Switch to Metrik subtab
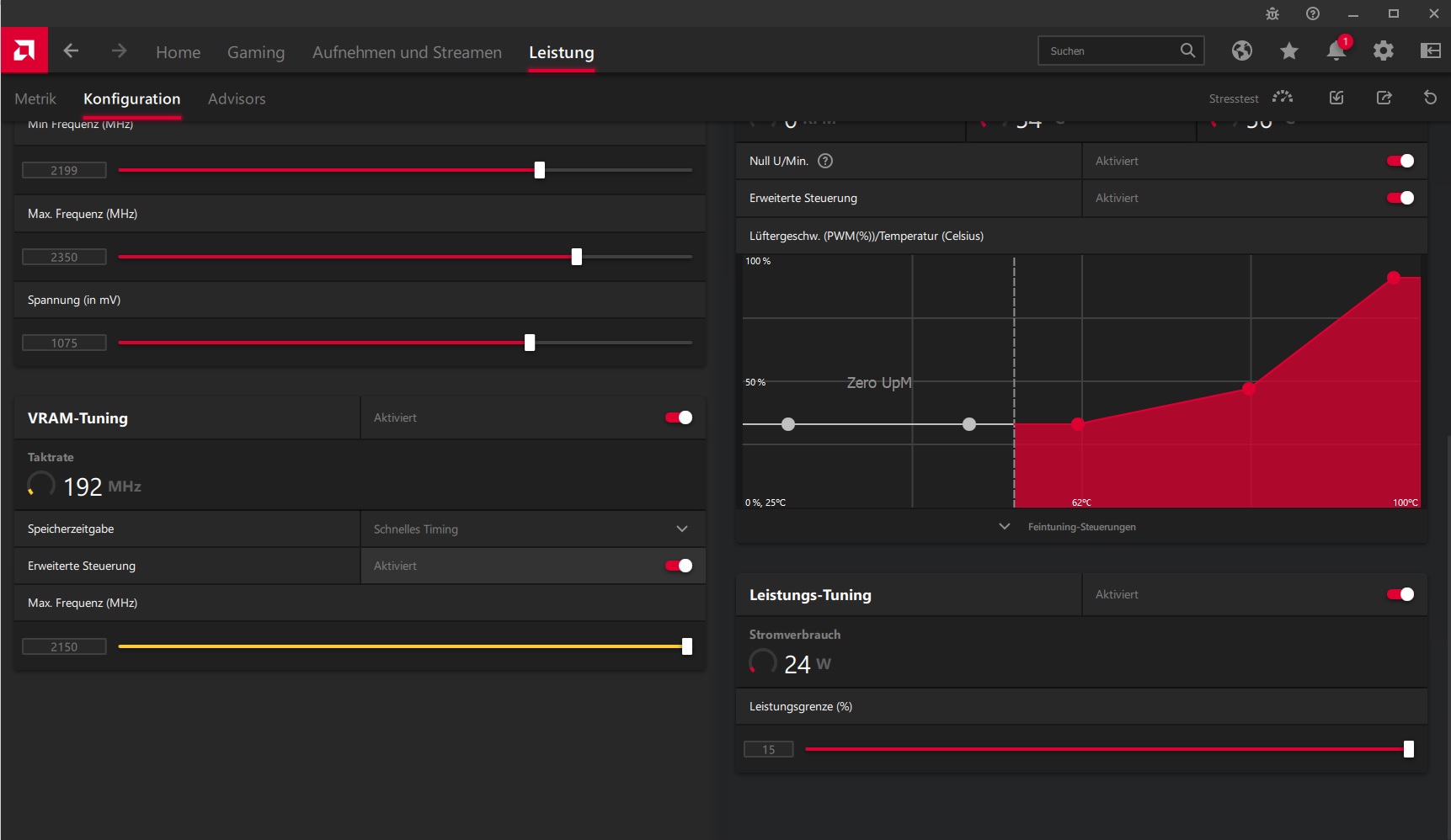Screen dimensions: 1451x840 point(35,98)
